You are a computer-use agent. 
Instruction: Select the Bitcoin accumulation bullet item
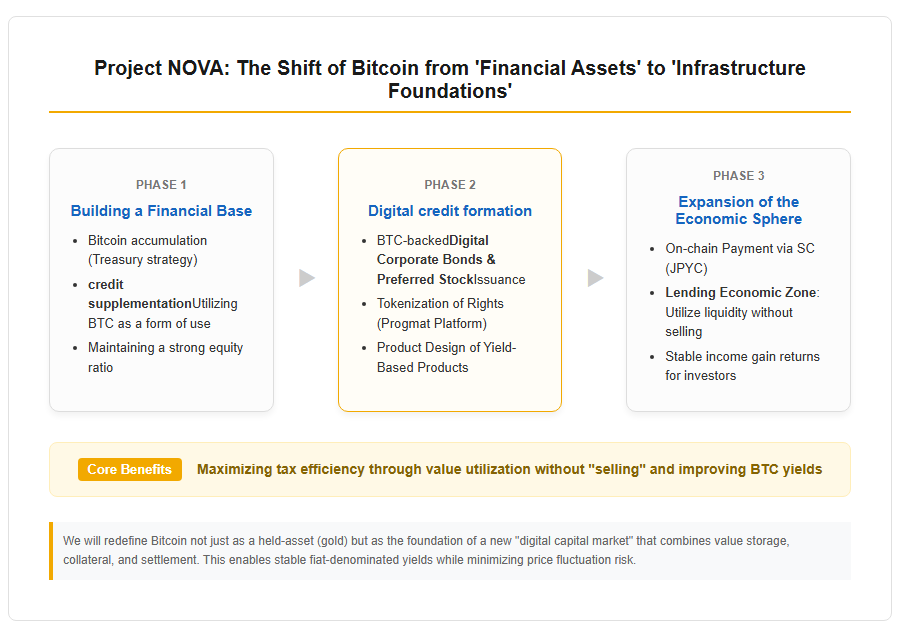(148, 250)
